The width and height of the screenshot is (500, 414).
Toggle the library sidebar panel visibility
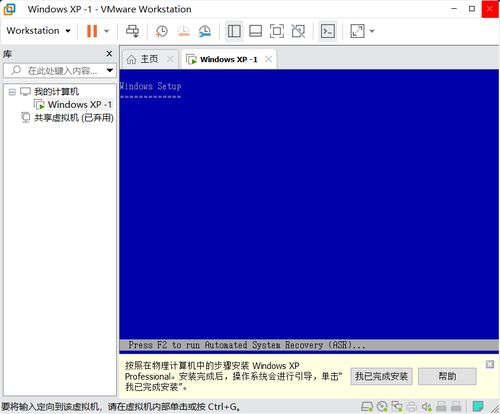pos(234,31)
